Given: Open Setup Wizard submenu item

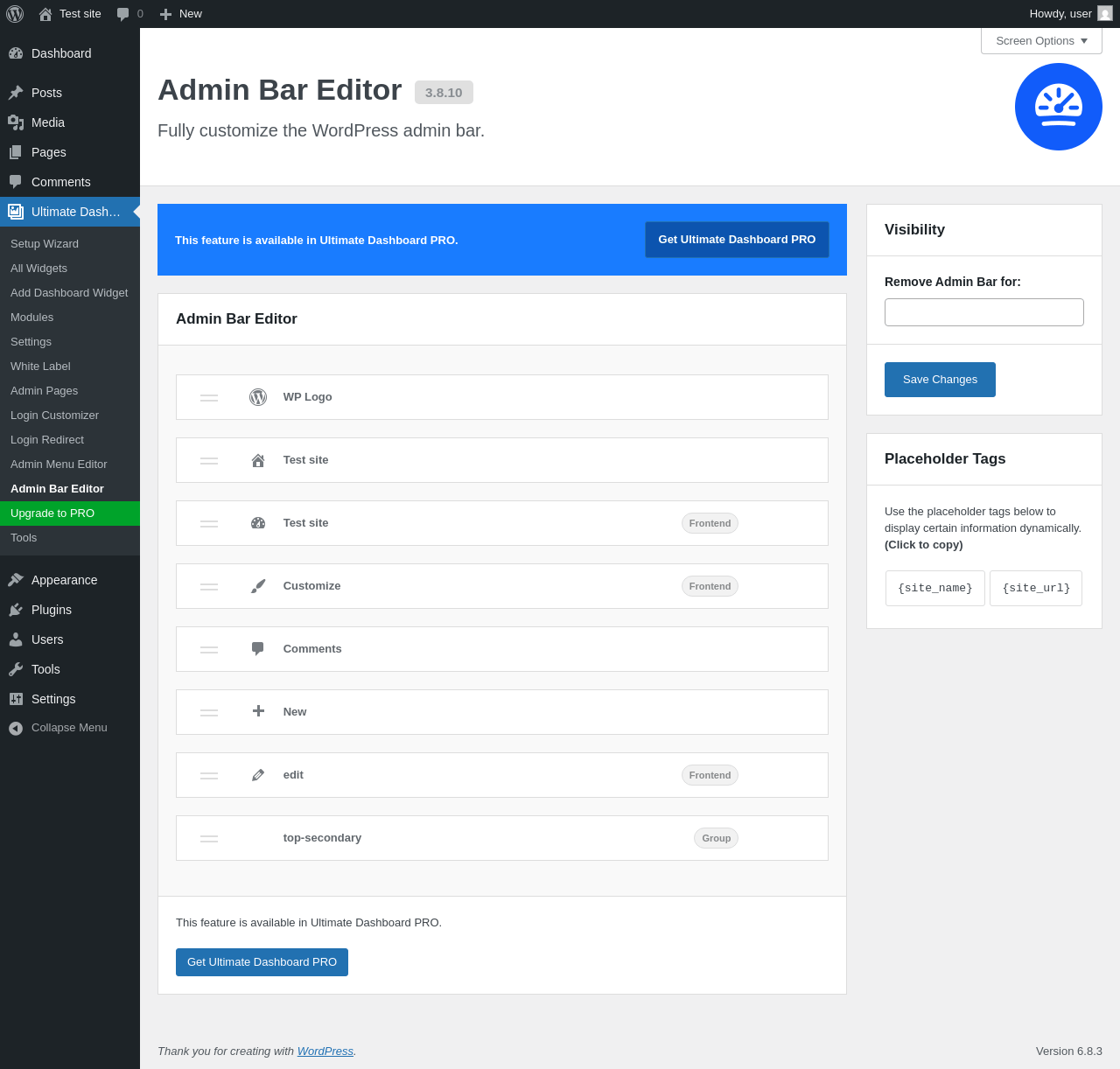Looking at the screenshot, I should tap(70, 244).
